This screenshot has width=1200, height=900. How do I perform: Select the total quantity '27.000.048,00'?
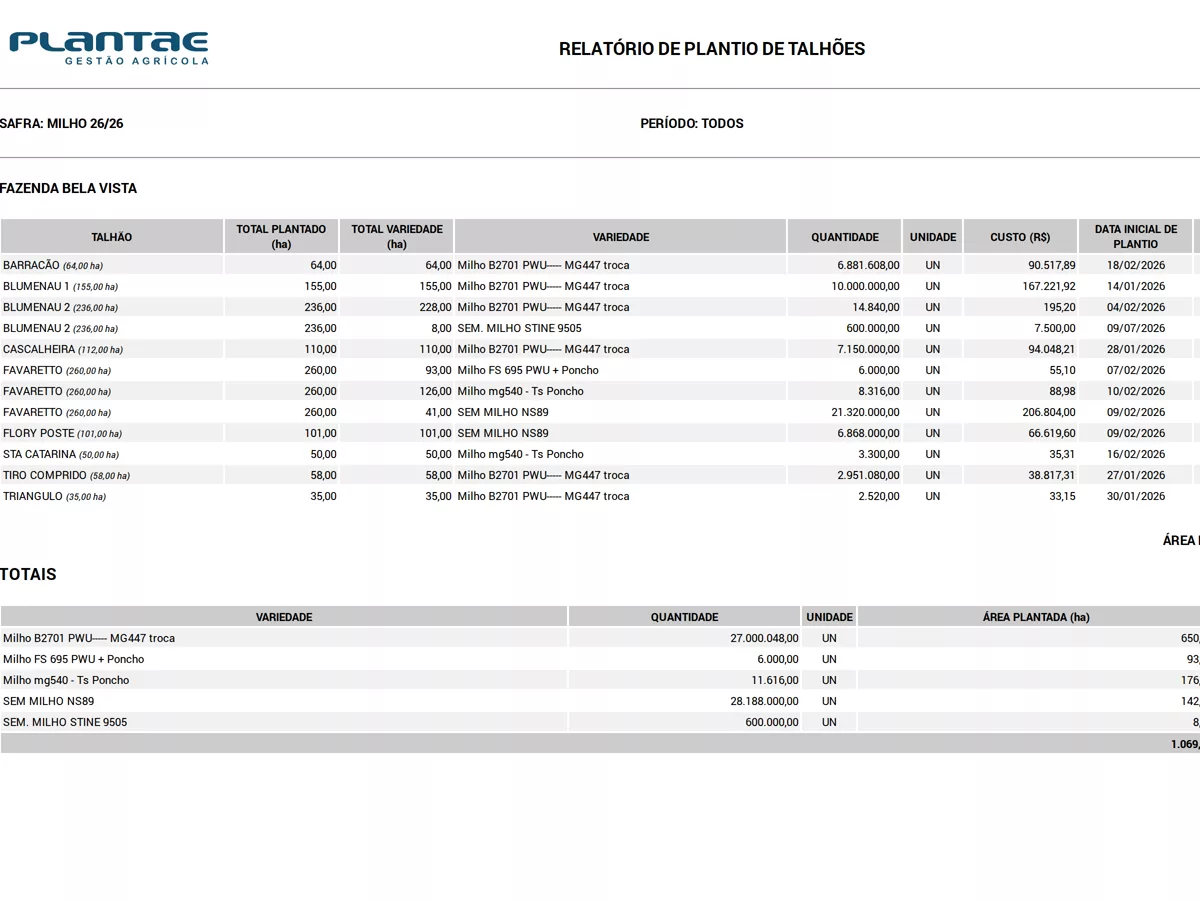(765, 638)
